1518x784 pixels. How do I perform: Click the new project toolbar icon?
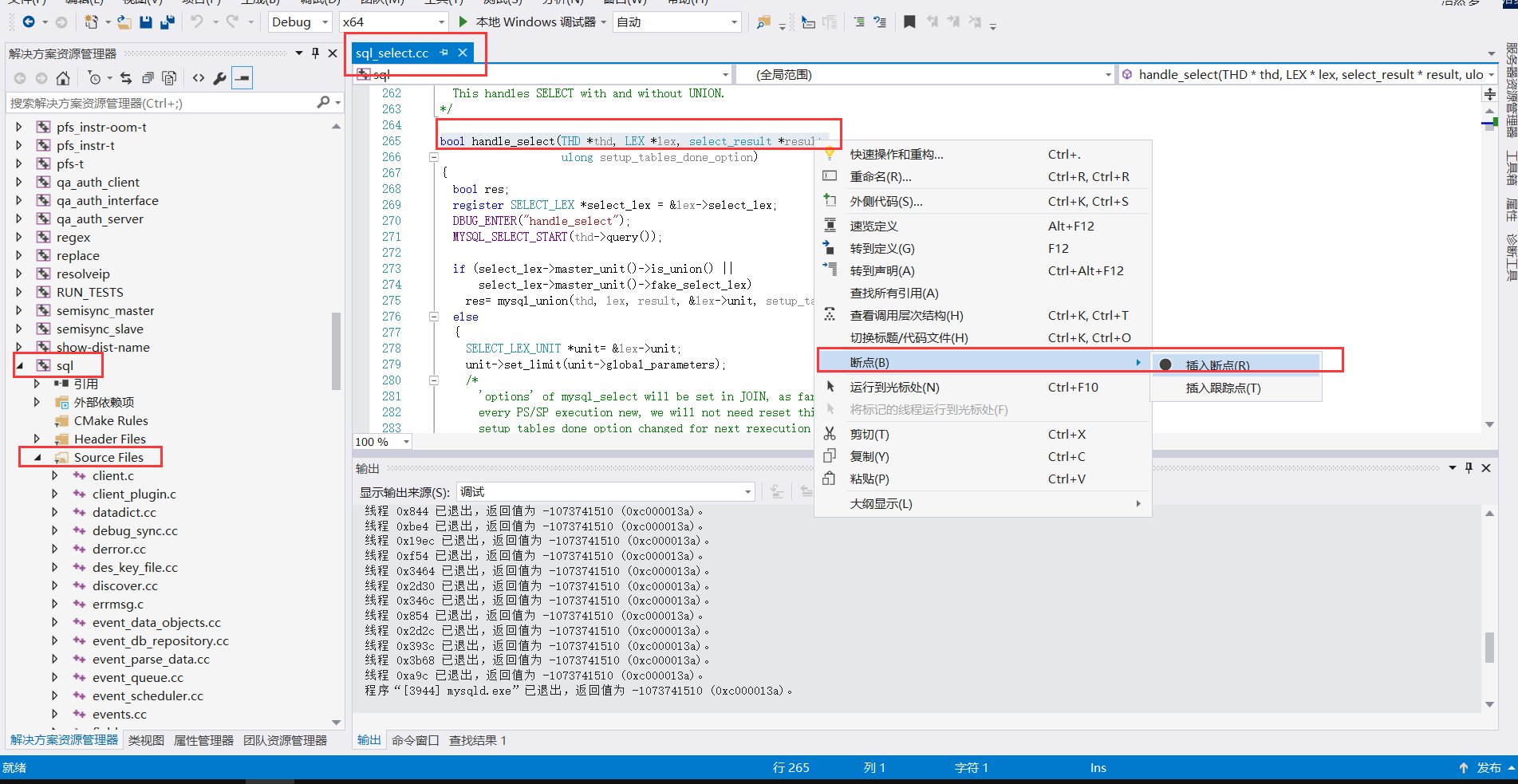91,22
